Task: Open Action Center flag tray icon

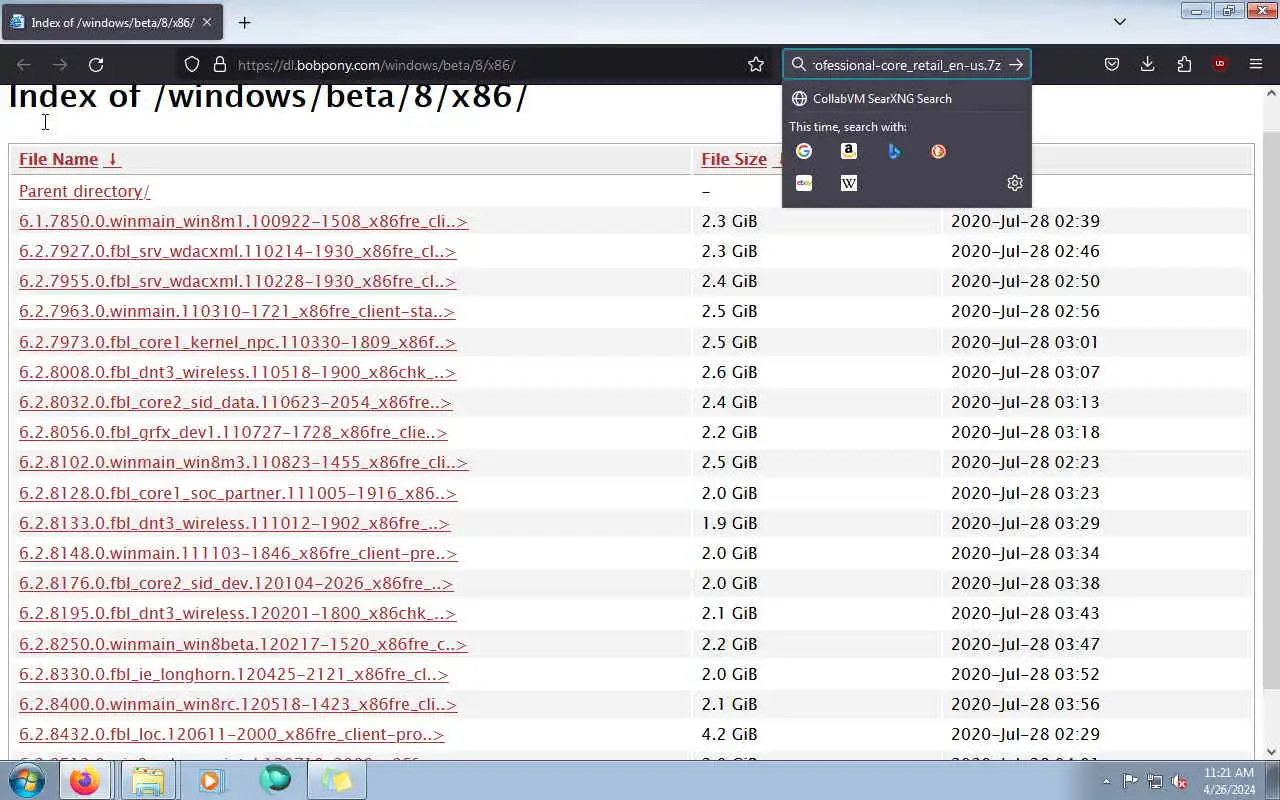Action: (x=1130, y=781)
